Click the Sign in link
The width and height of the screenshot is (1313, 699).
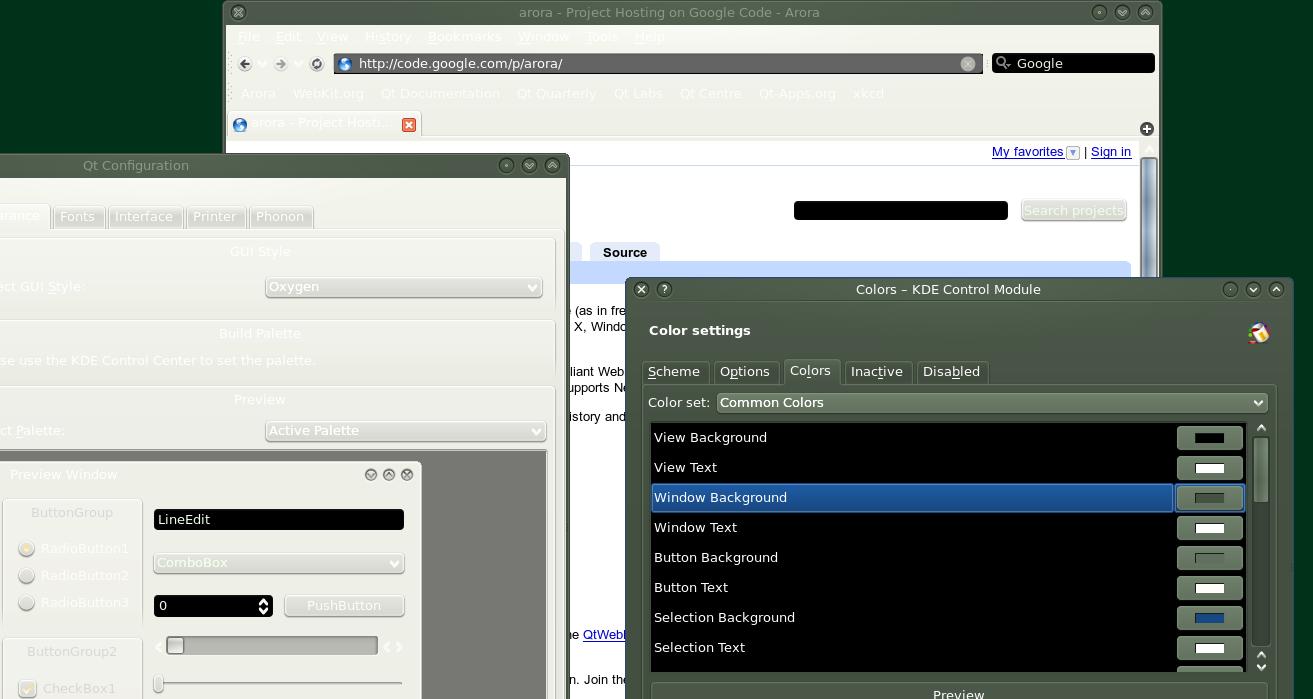[1110, 152]
